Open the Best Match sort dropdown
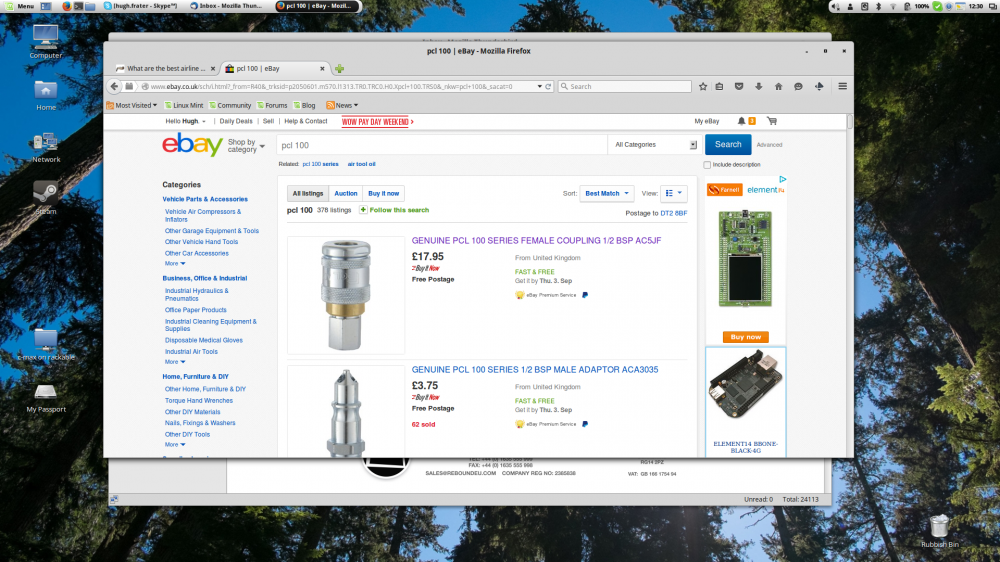This screenshot has width=1000, height=562. pyautogui.click(x=607, y=193)
